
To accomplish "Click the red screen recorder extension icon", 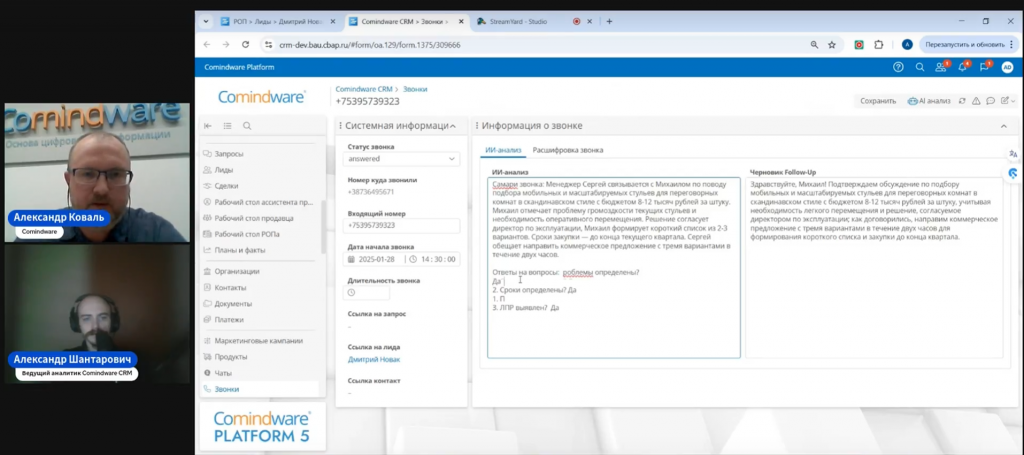I will click(859, 44).
